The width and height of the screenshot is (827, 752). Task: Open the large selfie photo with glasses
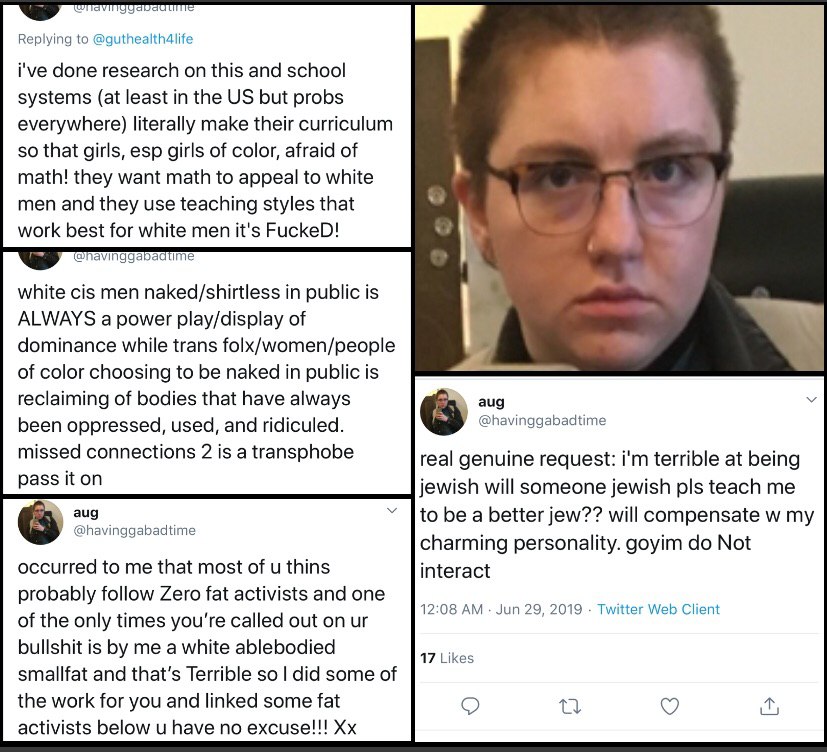tap(619, 188)
